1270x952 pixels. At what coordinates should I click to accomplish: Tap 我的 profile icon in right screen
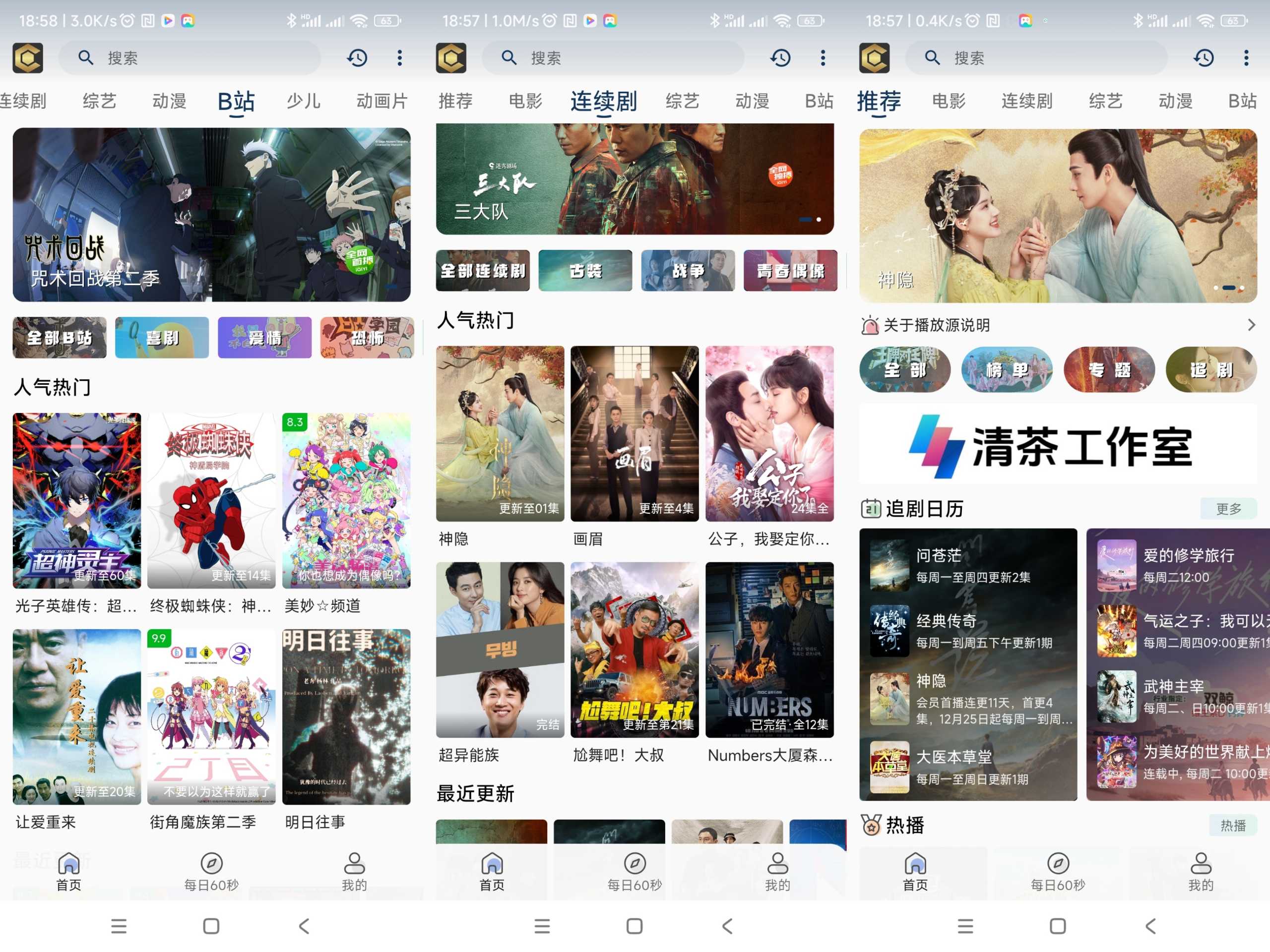coord(1201,863)
